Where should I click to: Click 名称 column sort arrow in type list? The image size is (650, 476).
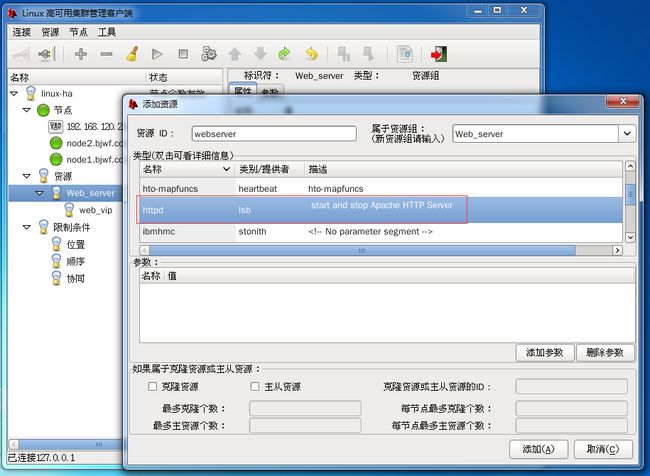[226, 169]
